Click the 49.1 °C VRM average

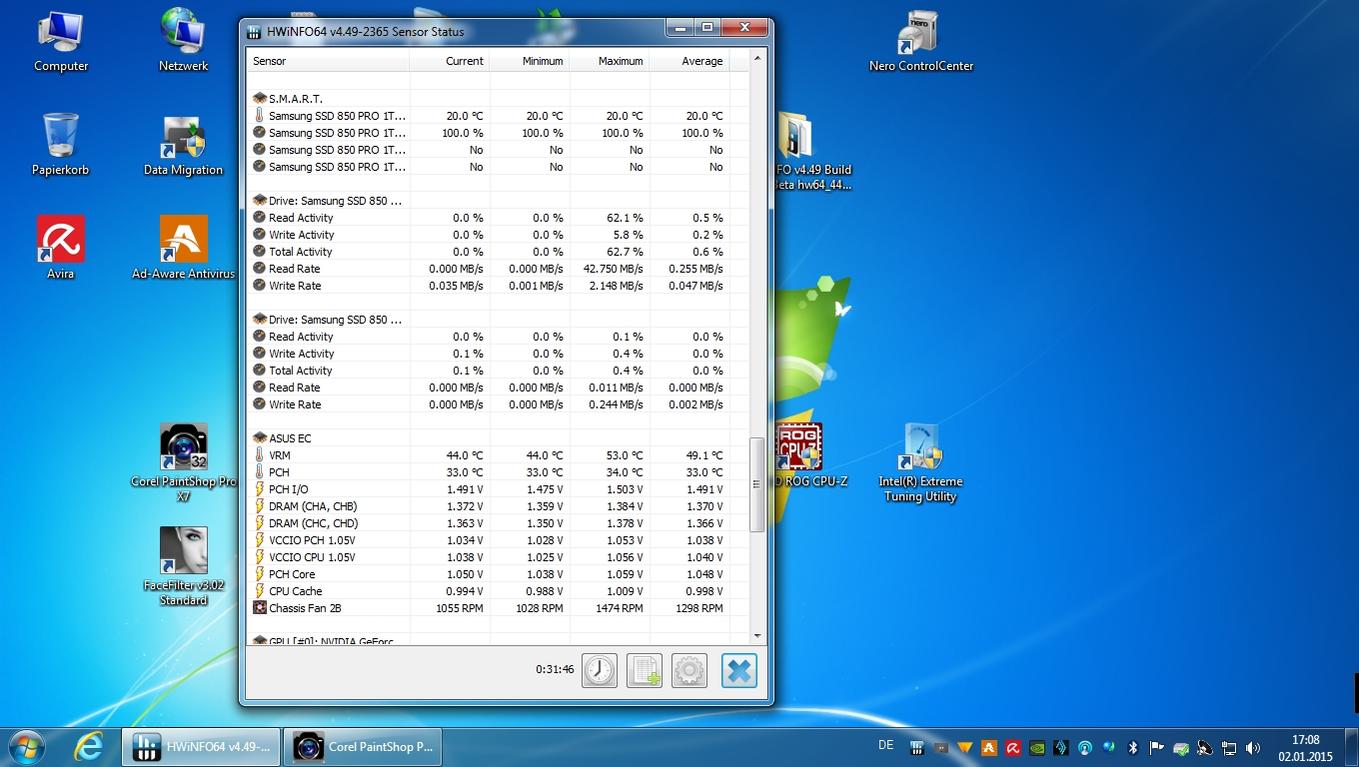(x=704, y=455)
